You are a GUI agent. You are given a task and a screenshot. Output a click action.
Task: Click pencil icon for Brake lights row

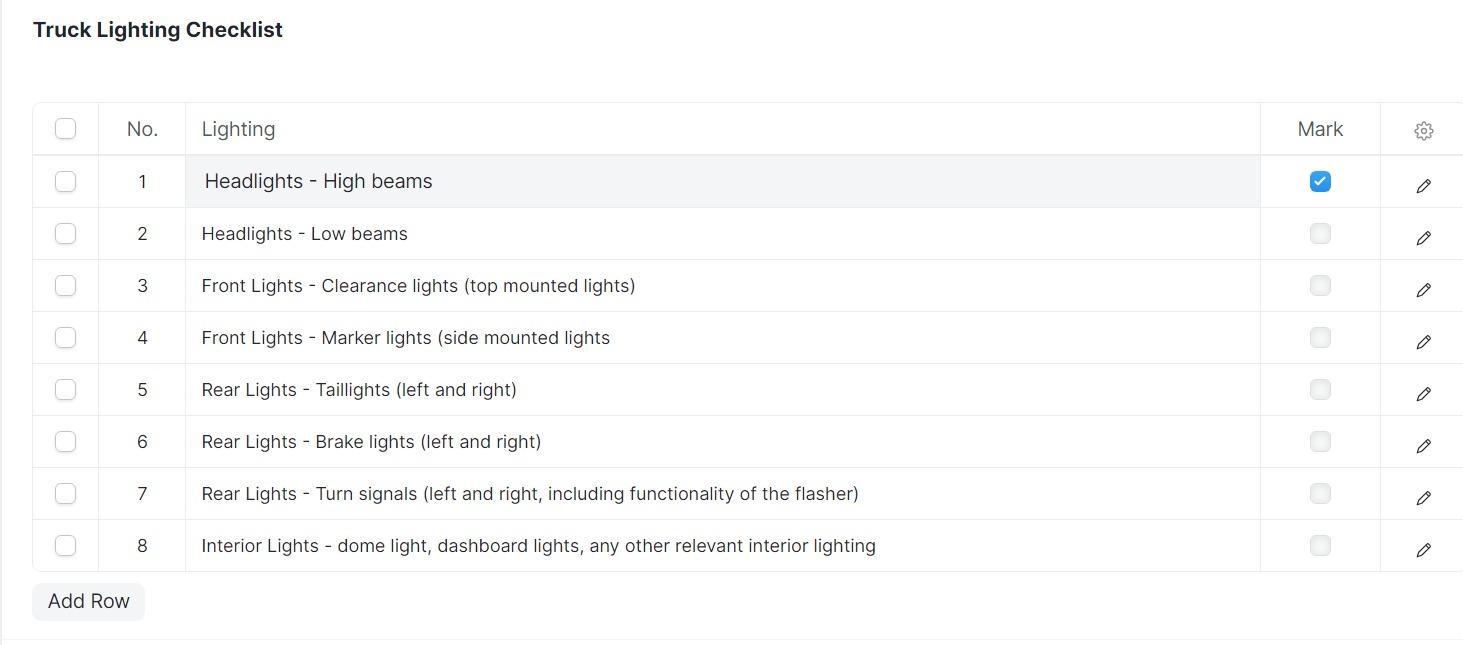(1424, 446)
